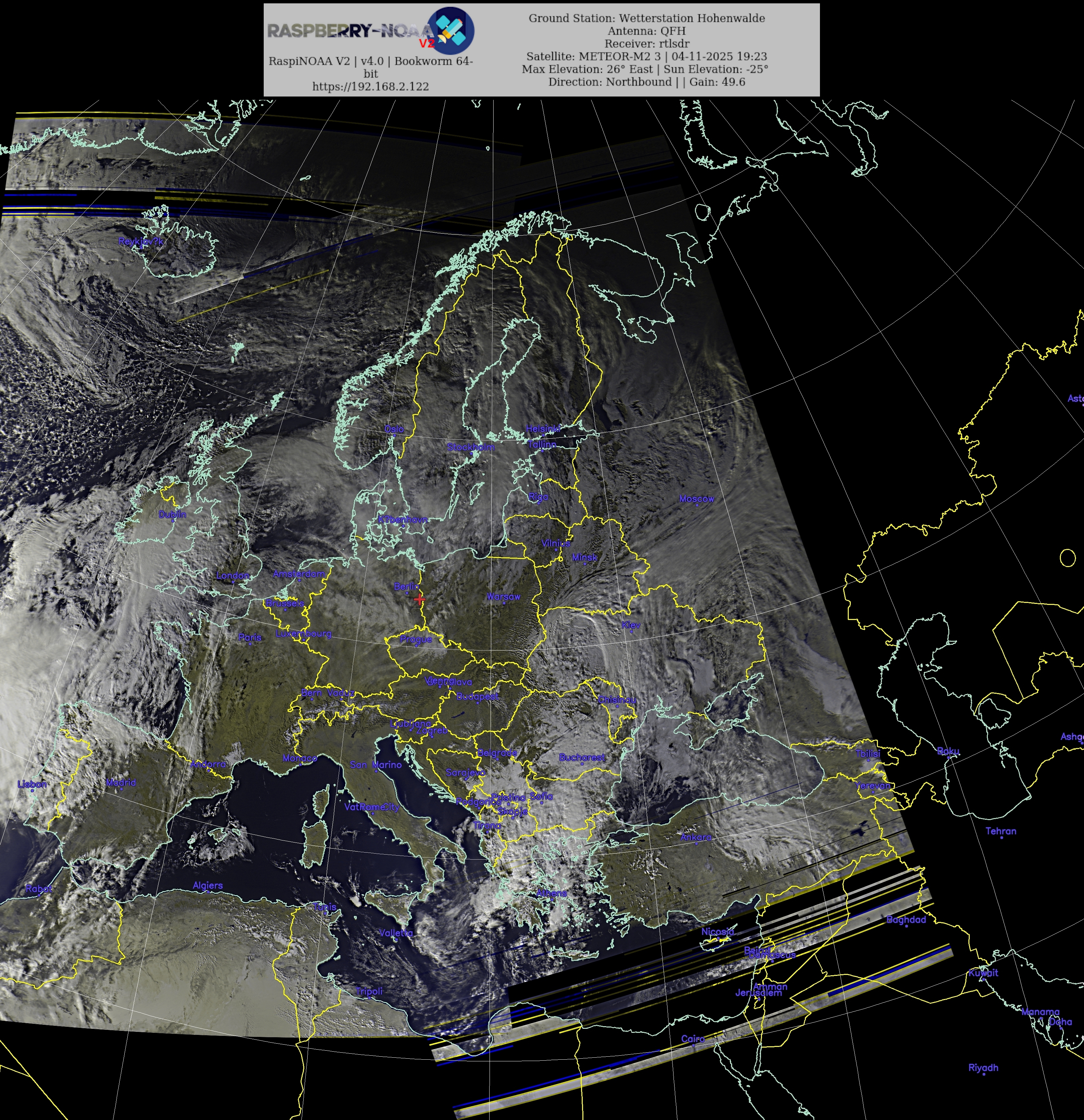This screenshot has width=1084, height=1120.
Task: Click the Ground Station Wetterstation Hohenwalde text
Action: pos(646,18)
